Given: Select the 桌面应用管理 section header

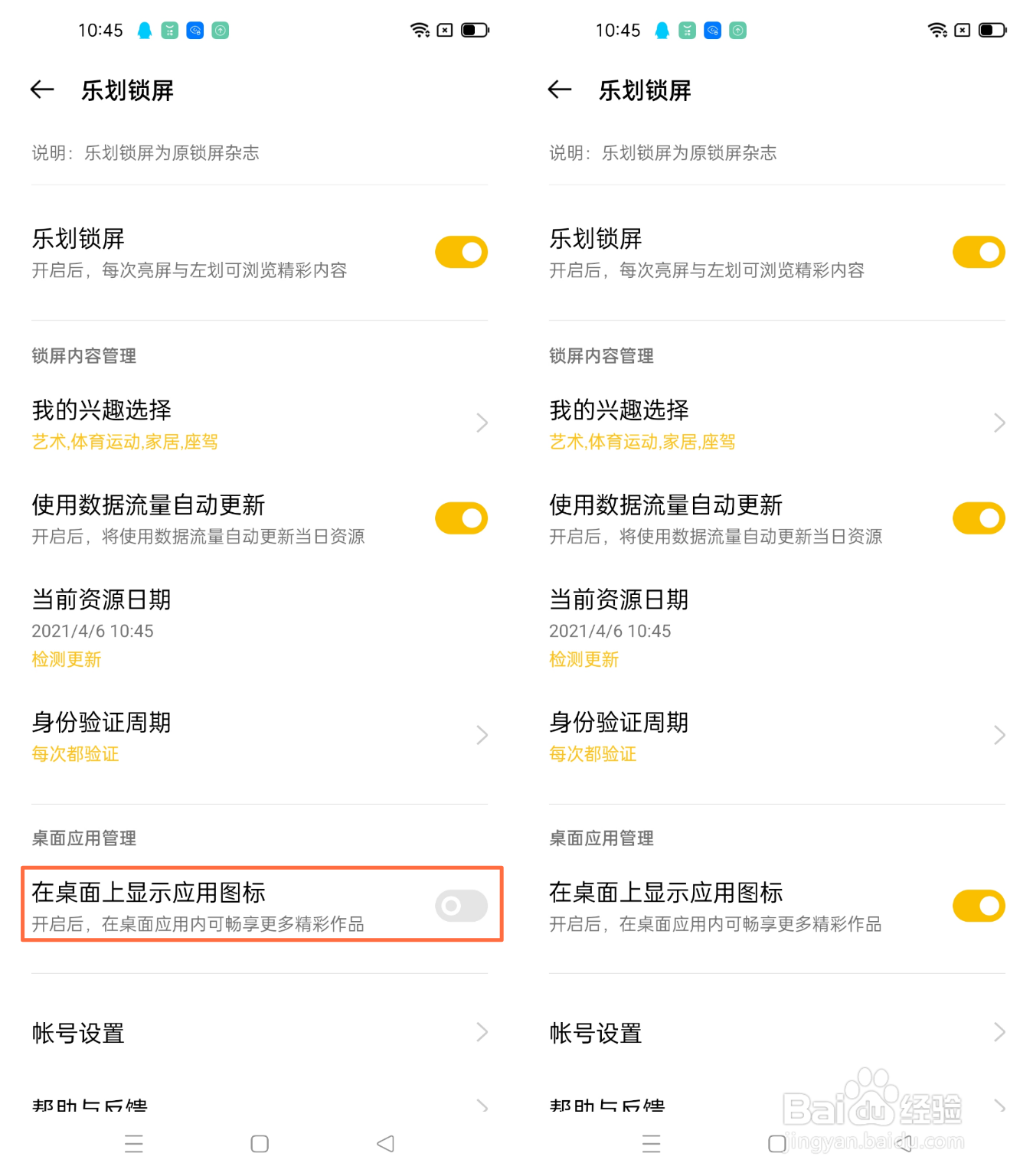Looking at the screenshot, I should click(83, 838).
